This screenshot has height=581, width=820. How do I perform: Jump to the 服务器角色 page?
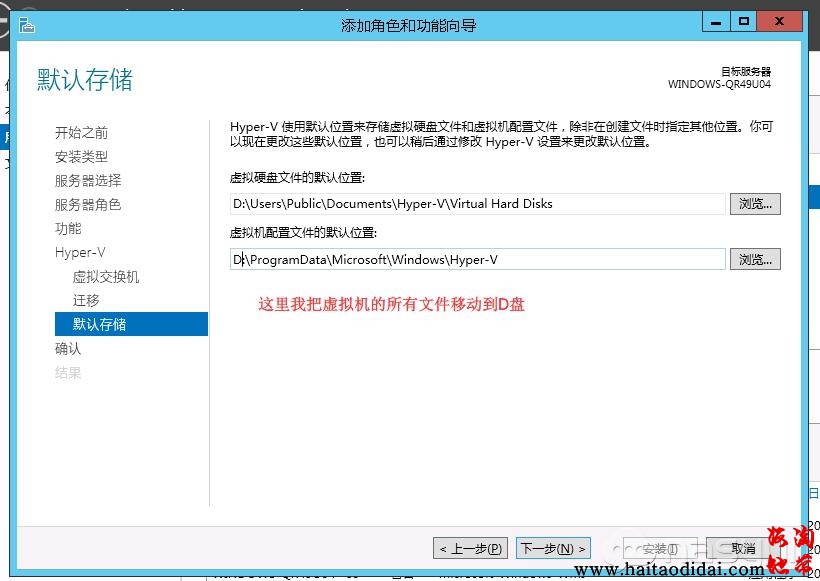tap(88, 205)
